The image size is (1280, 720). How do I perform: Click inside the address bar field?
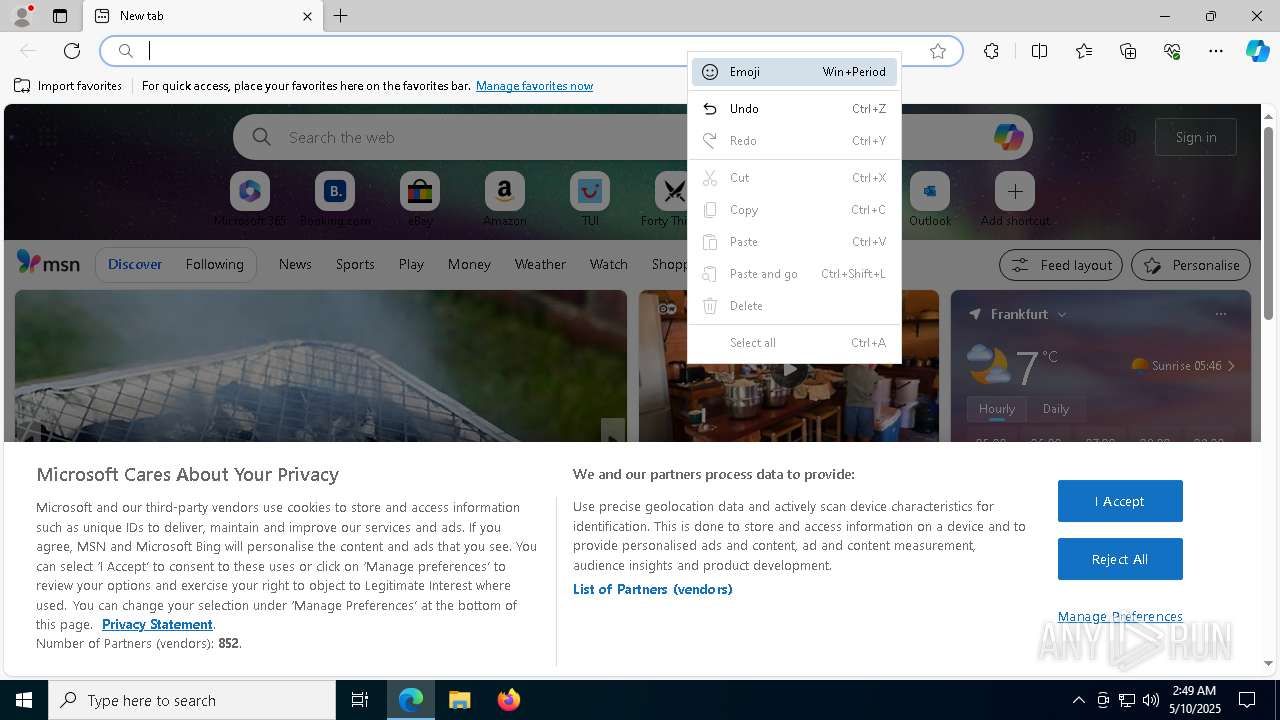tap(530, 51)
